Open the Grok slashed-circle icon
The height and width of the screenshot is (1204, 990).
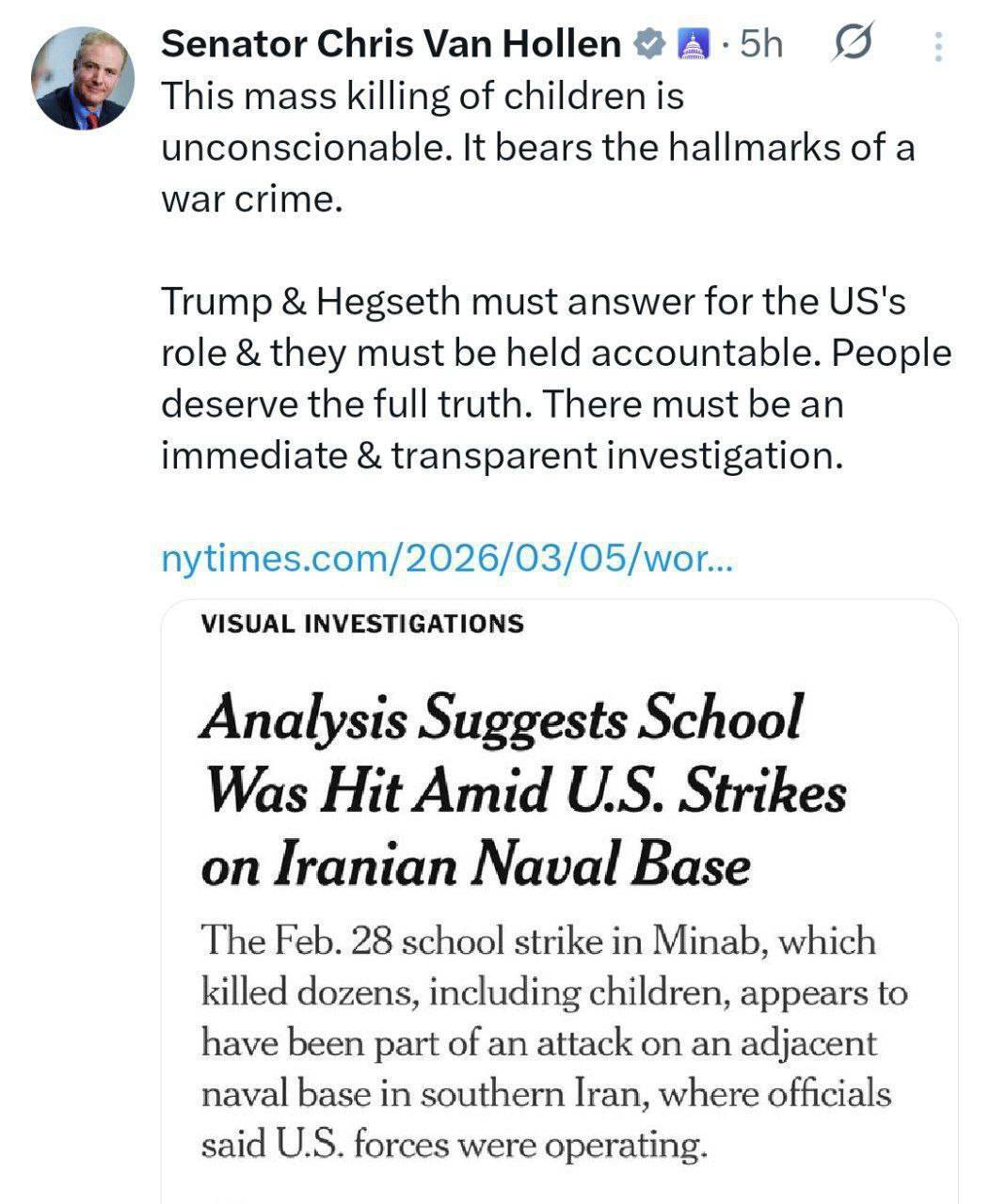(852, 44)
